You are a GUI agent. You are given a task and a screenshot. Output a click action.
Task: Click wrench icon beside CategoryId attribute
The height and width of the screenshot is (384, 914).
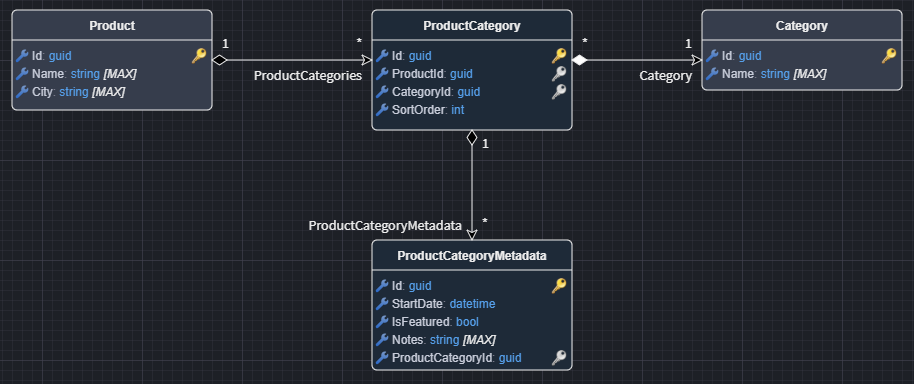382,92
